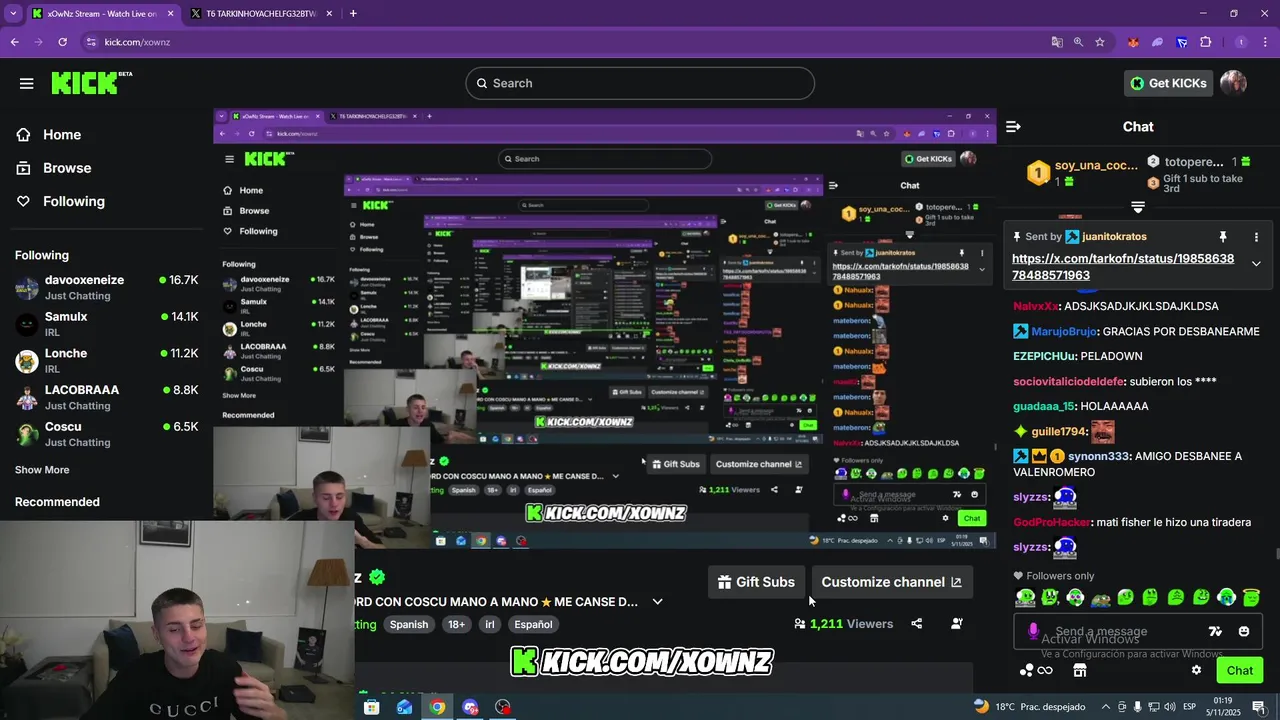Open pinned message three-dot options
Viewport: 1280px width, 720px height.
coord(1256,237)
